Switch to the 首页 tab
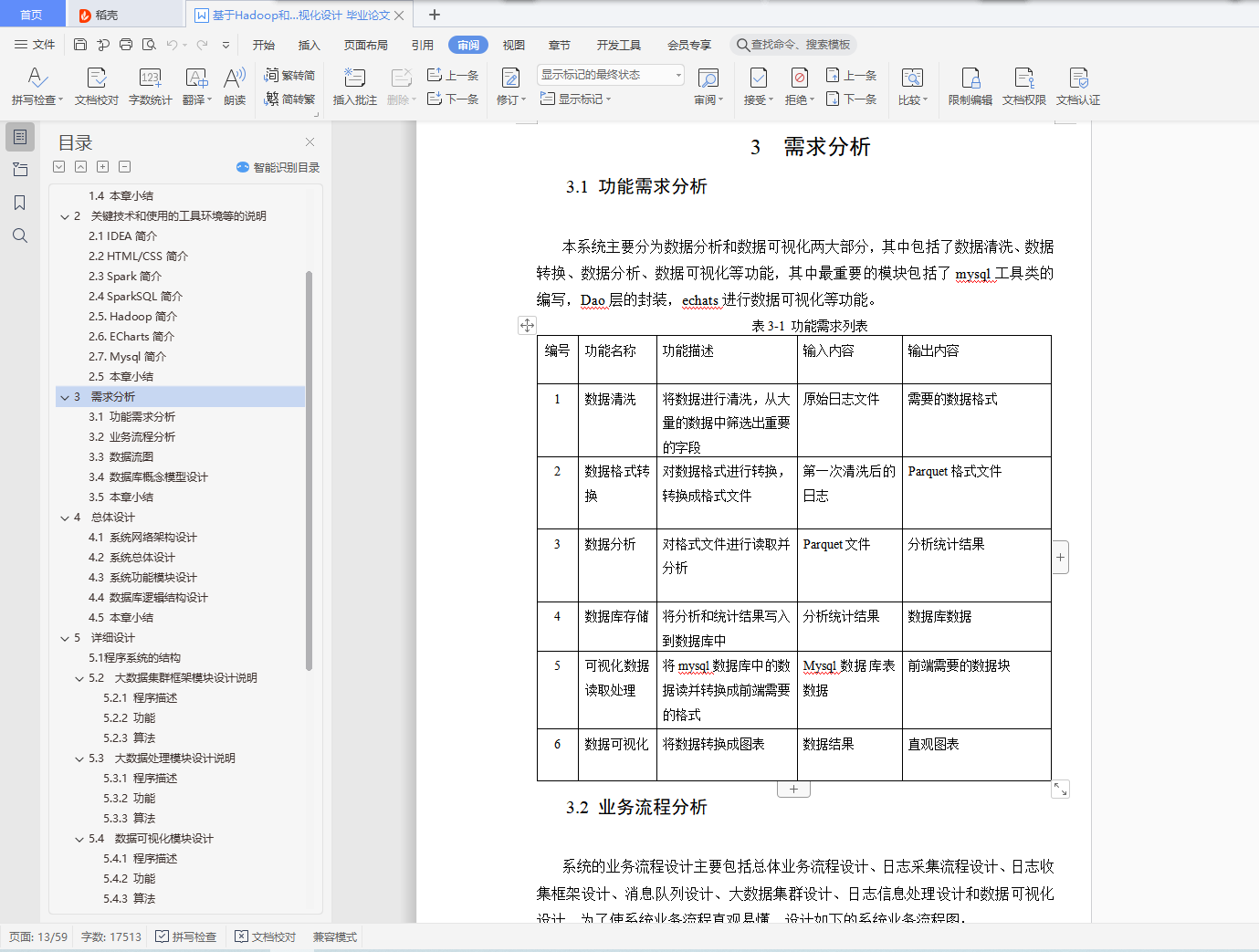This screenshot has width=1259, height=952. [31, 15]
